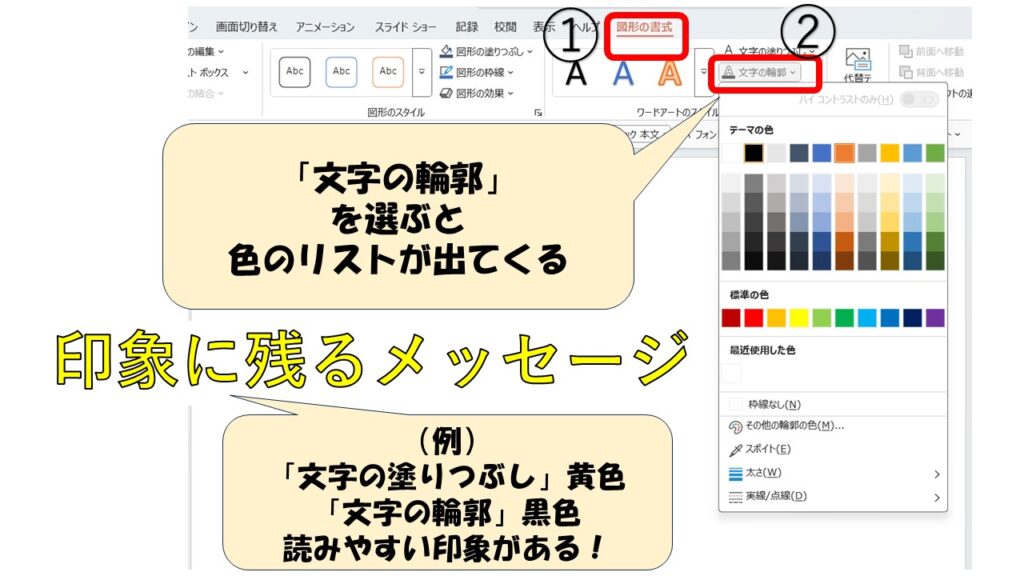This screenshot has width=1024, height=576.
Task: Apply the blue A WordArt style
Action: (x=623, y=73)
